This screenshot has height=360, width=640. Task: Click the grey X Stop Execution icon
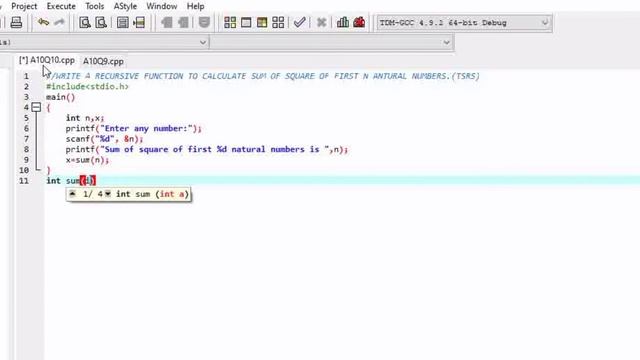point(321,22)
